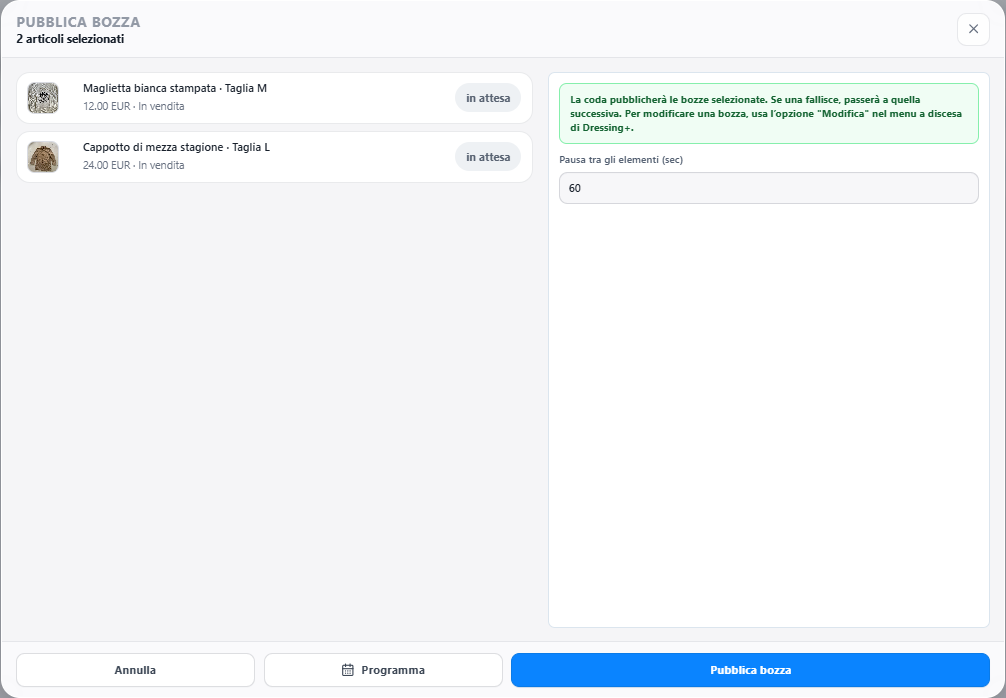Click the empty area below the article list
This screenshot has width=1006, height=698.
pos(275,411)
